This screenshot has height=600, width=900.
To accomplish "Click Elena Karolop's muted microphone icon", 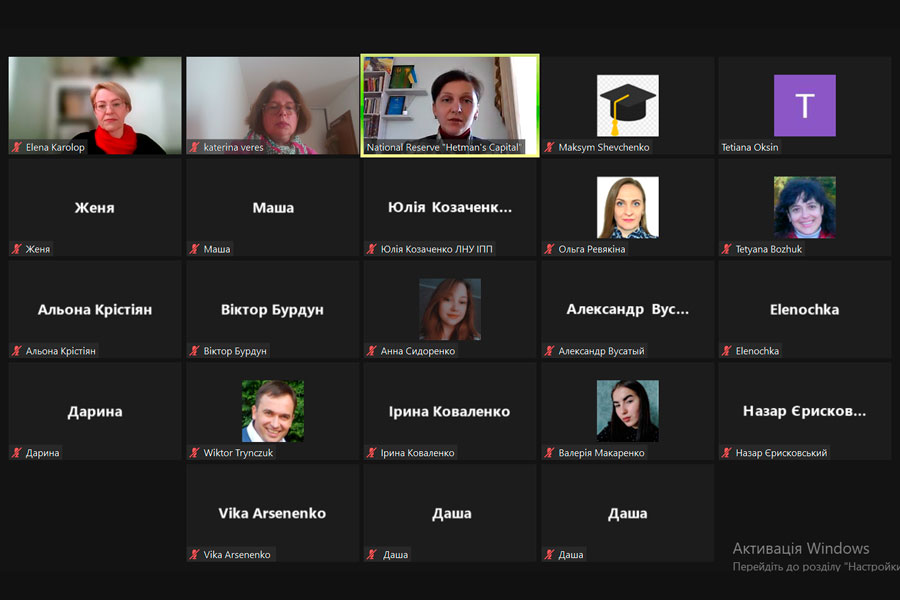I will pos(17,147).
